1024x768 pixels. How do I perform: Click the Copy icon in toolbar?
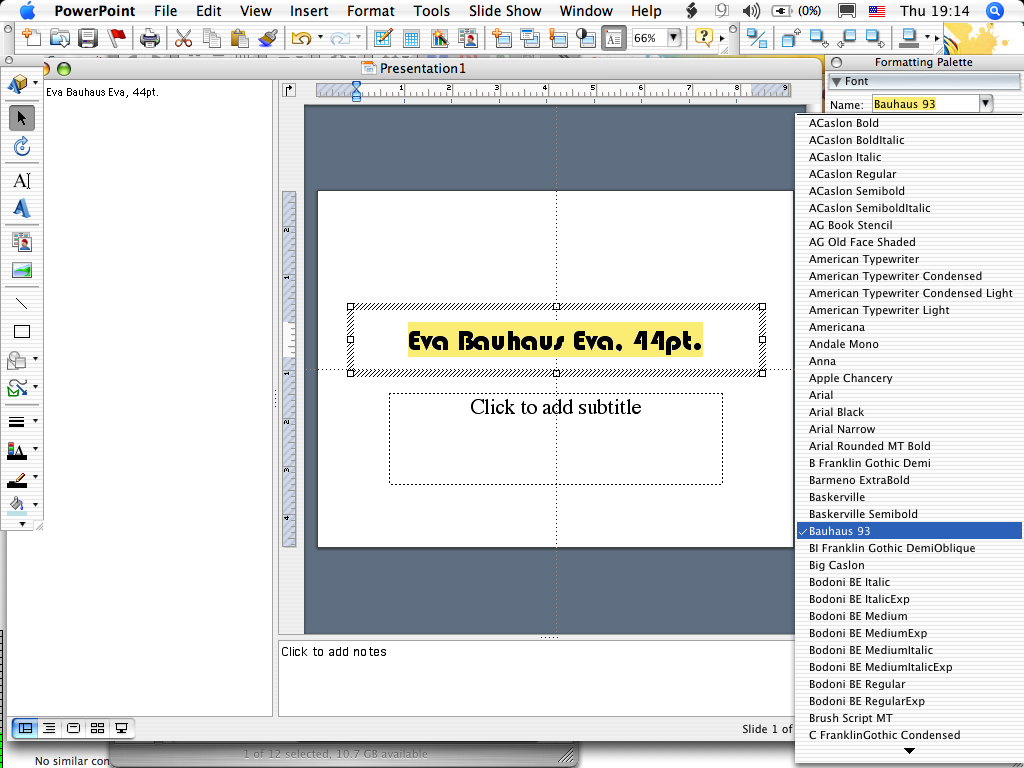coord(212,38)
